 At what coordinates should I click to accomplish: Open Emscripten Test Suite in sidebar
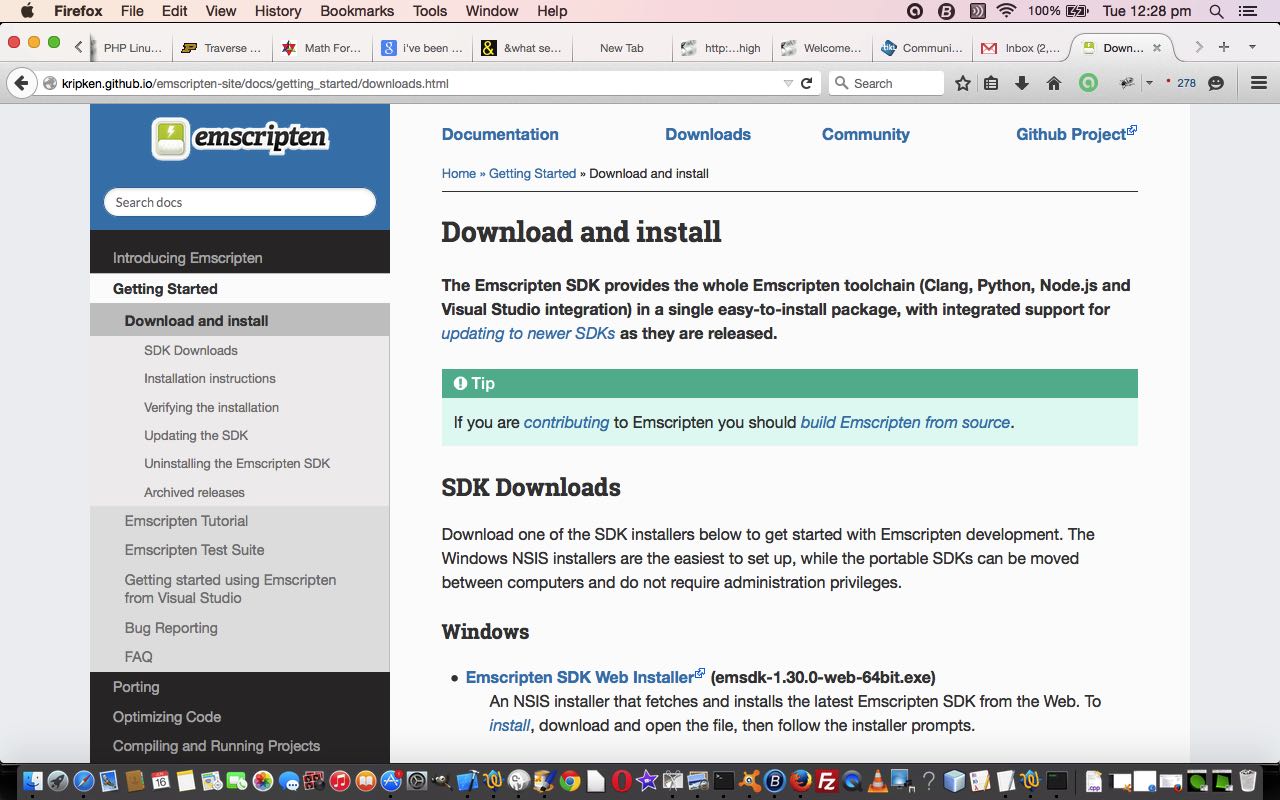click(240, 550)
